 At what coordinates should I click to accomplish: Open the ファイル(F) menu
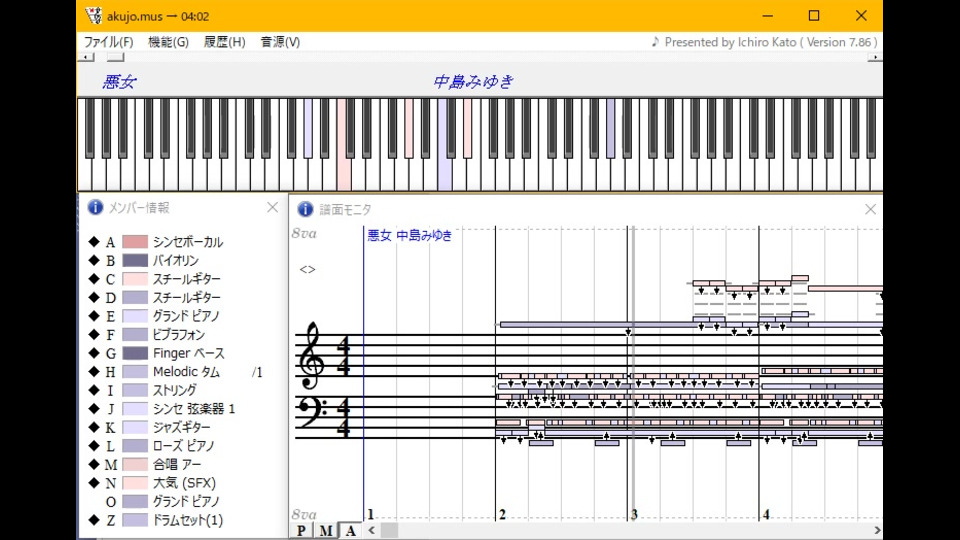(x=108, y=42)
